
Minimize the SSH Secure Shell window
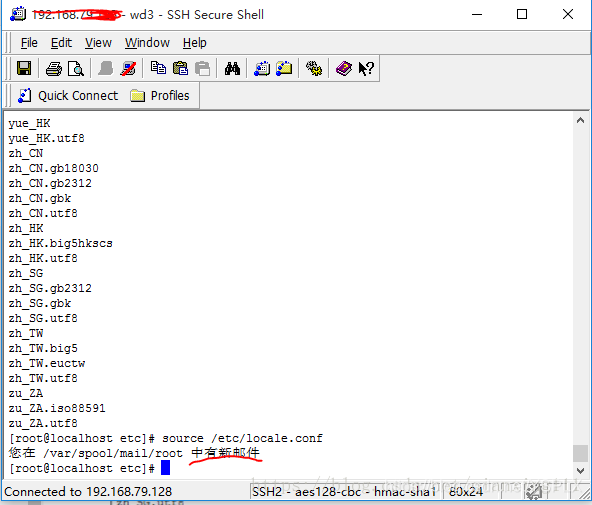click(477, 14)
